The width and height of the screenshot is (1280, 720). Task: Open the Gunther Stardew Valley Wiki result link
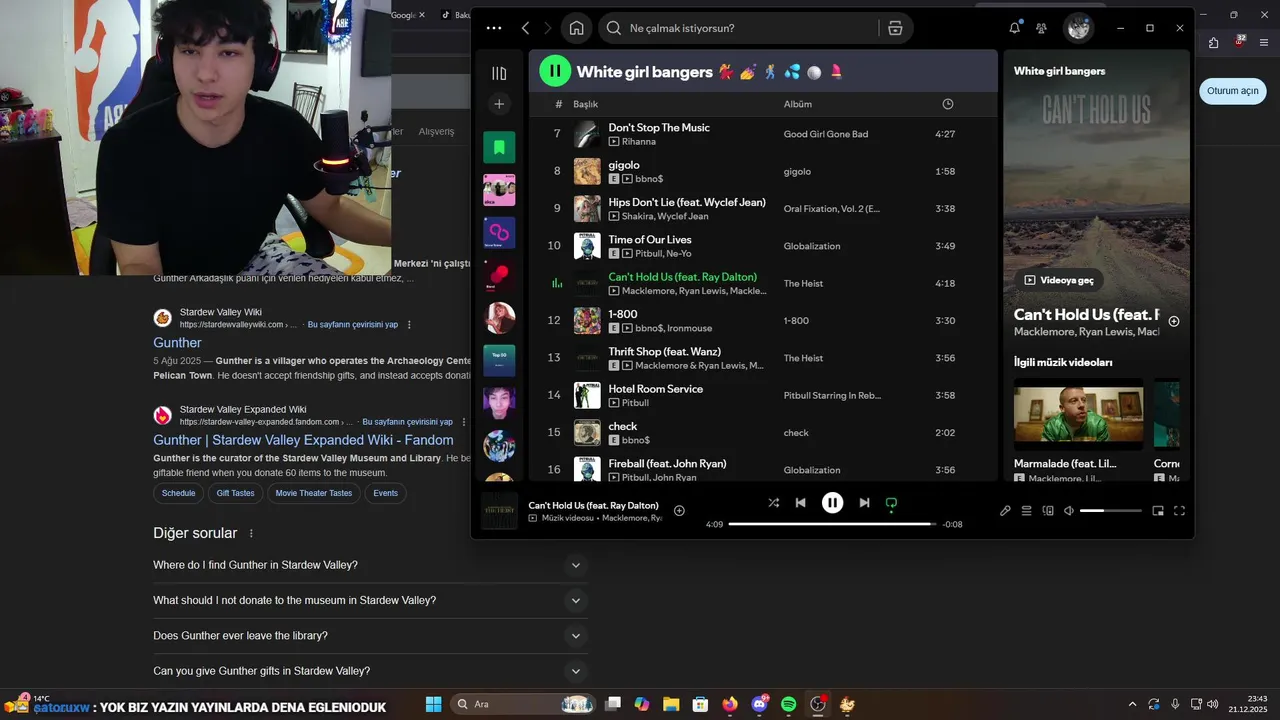177,343
